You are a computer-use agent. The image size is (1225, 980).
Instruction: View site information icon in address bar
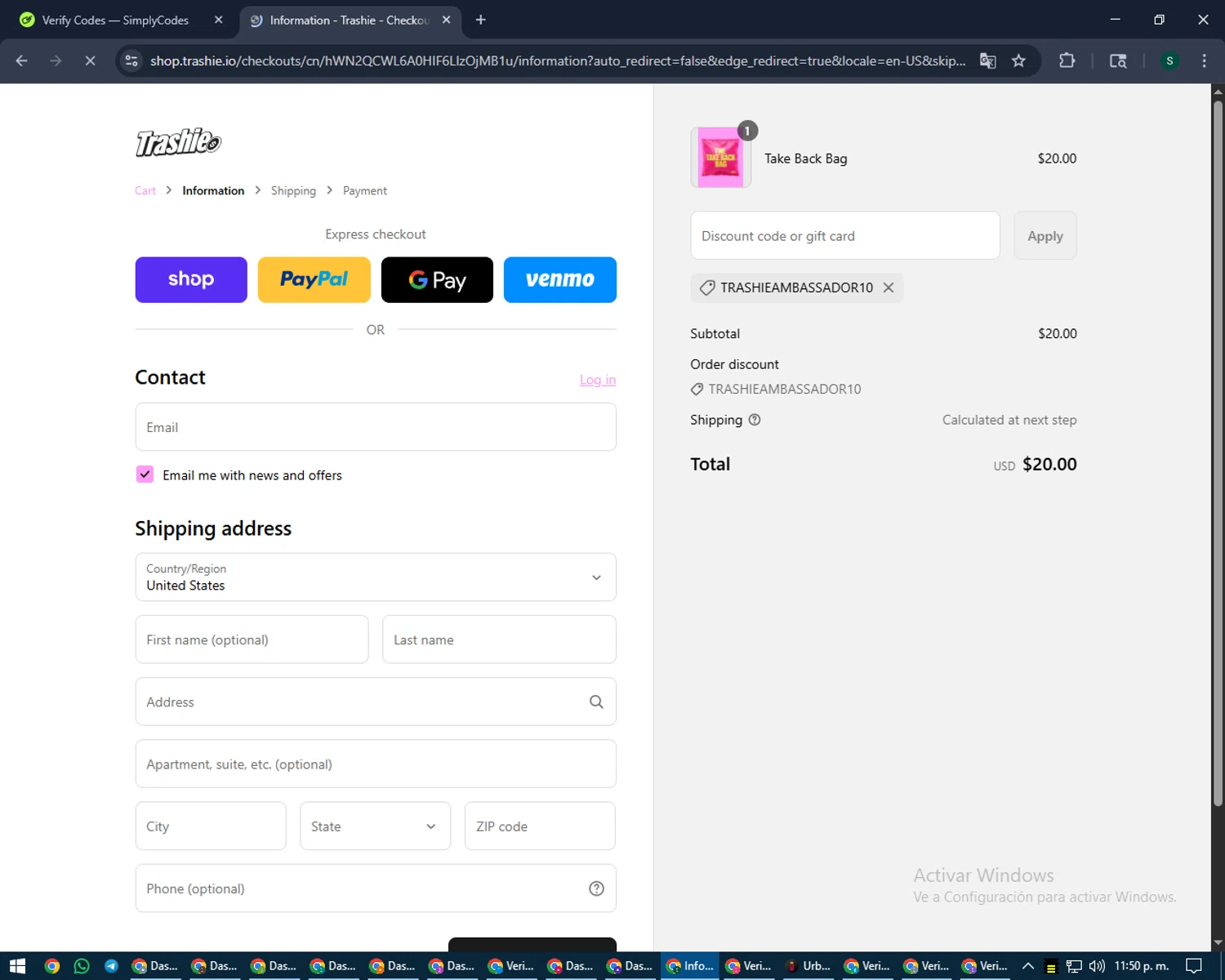[131, 60]
